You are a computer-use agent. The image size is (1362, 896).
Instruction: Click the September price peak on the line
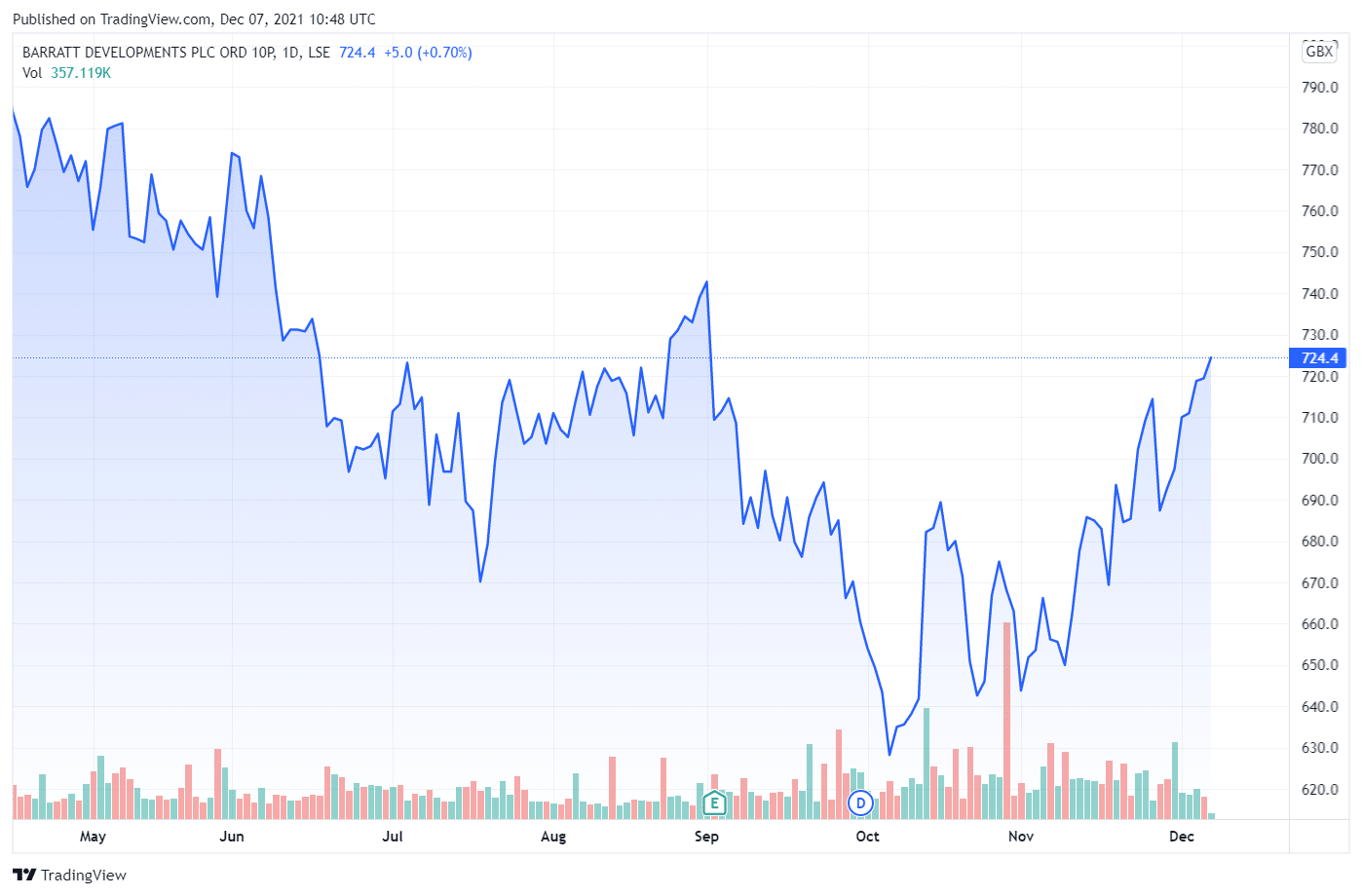[x=706, y=282]
